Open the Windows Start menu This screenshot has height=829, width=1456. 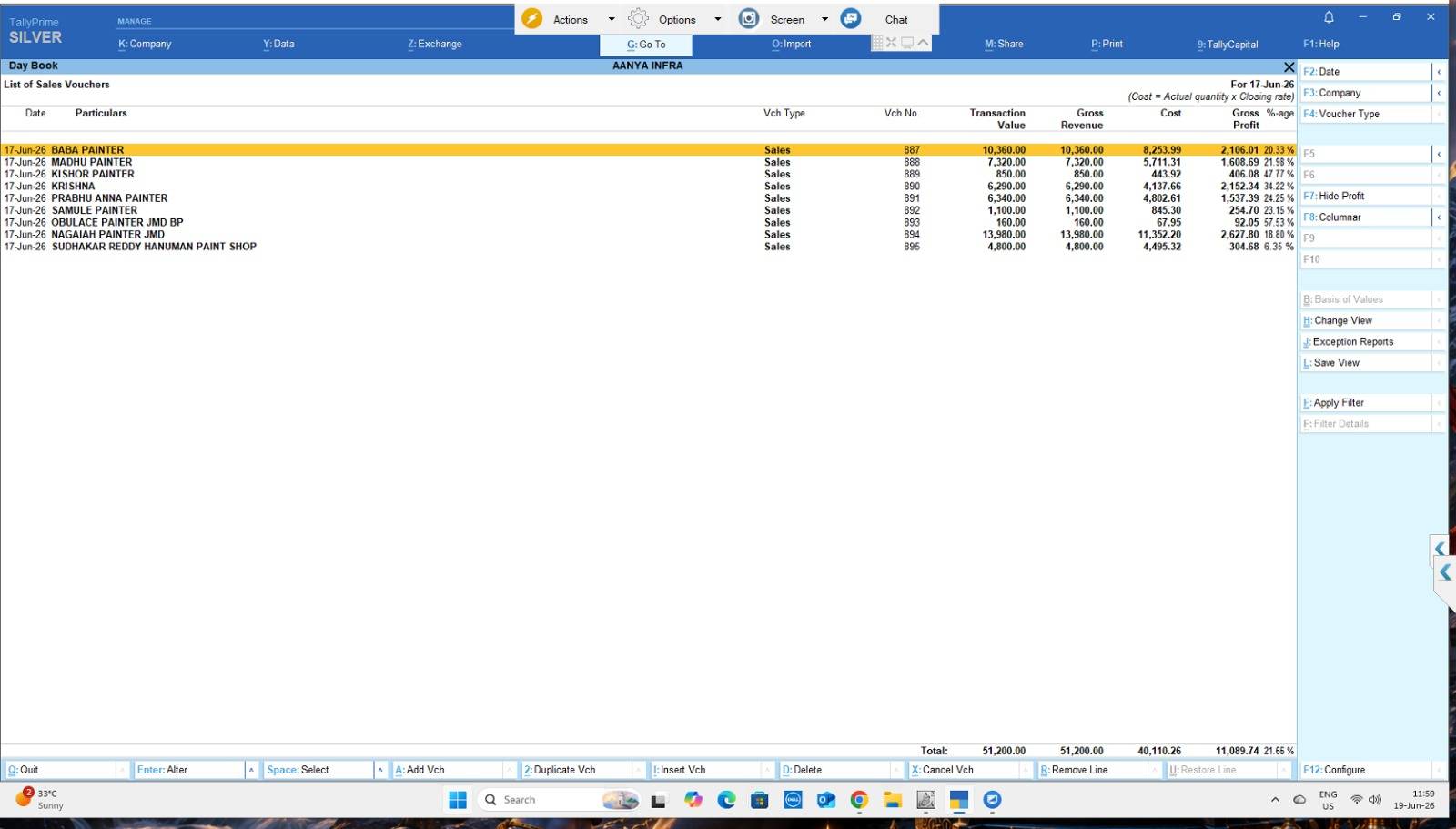pos(458,800)
